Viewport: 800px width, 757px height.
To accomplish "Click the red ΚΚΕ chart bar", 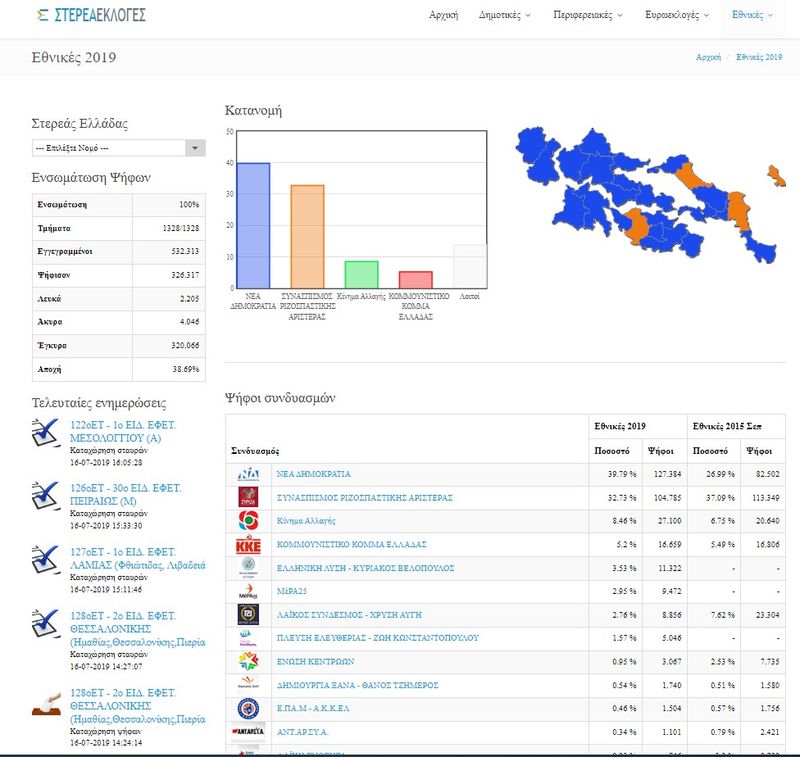I will (x=415, y=280).
